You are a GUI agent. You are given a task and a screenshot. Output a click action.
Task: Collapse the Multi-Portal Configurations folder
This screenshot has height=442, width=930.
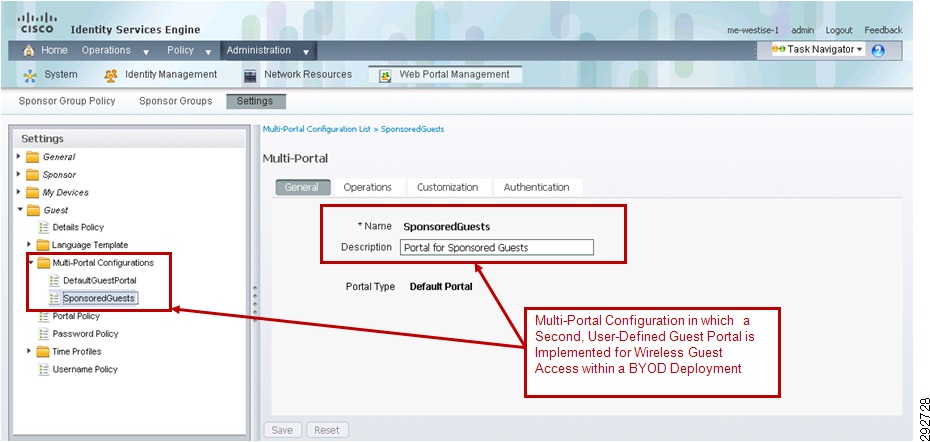[30, 262]
